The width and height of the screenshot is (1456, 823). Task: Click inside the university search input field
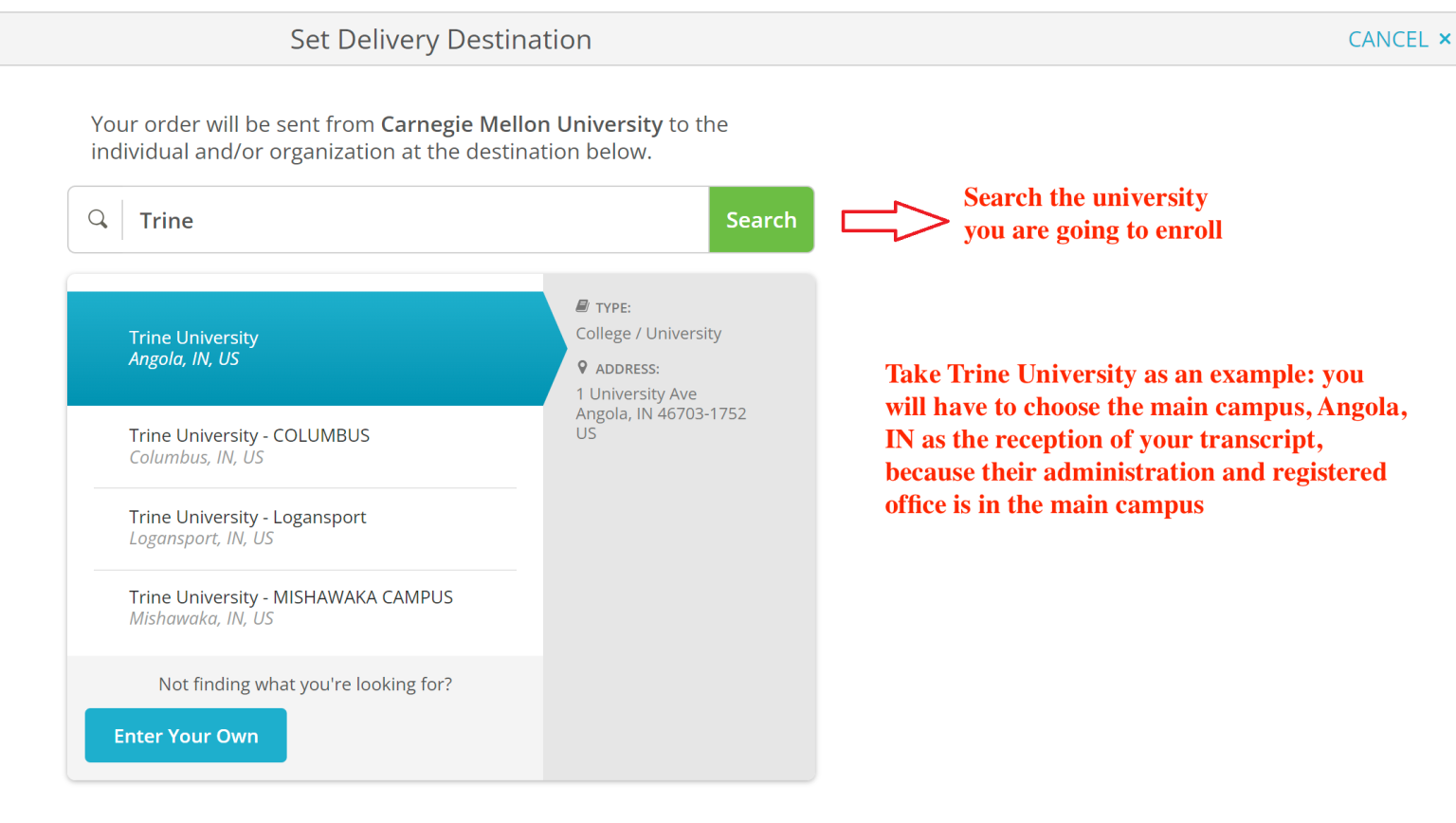pos(379,219)
